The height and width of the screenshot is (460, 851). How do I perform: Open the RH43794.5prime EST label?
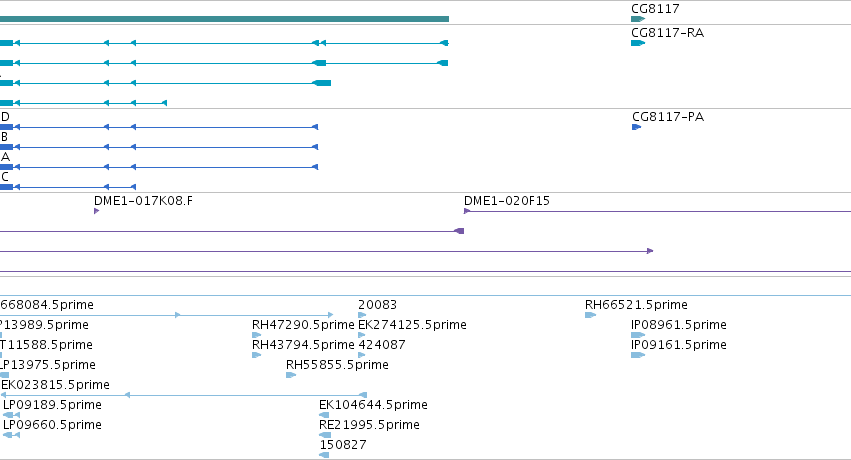click(303, 344)
